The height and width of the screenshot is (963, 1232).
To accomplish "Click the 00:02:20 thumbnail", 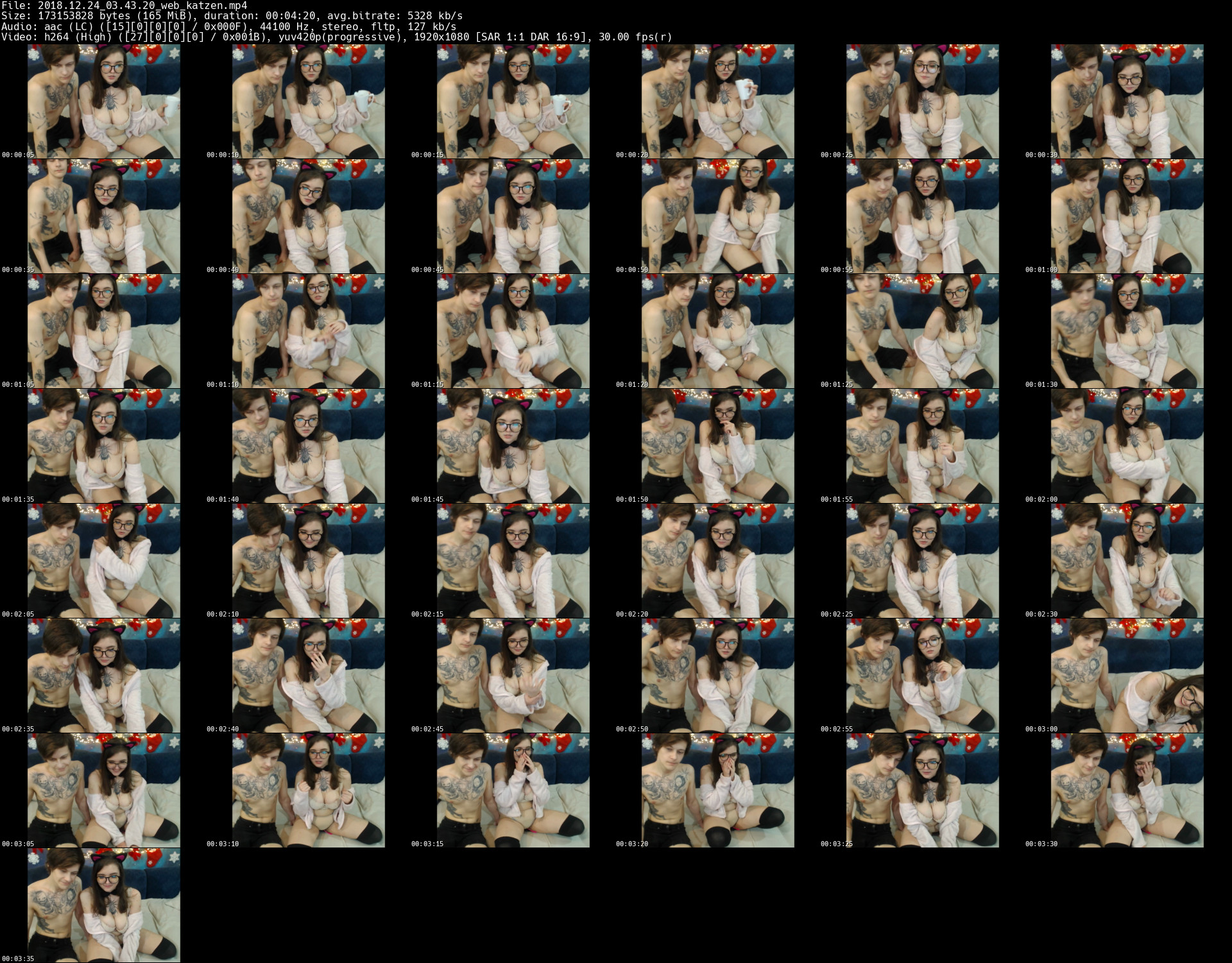I will pos(718,561).
